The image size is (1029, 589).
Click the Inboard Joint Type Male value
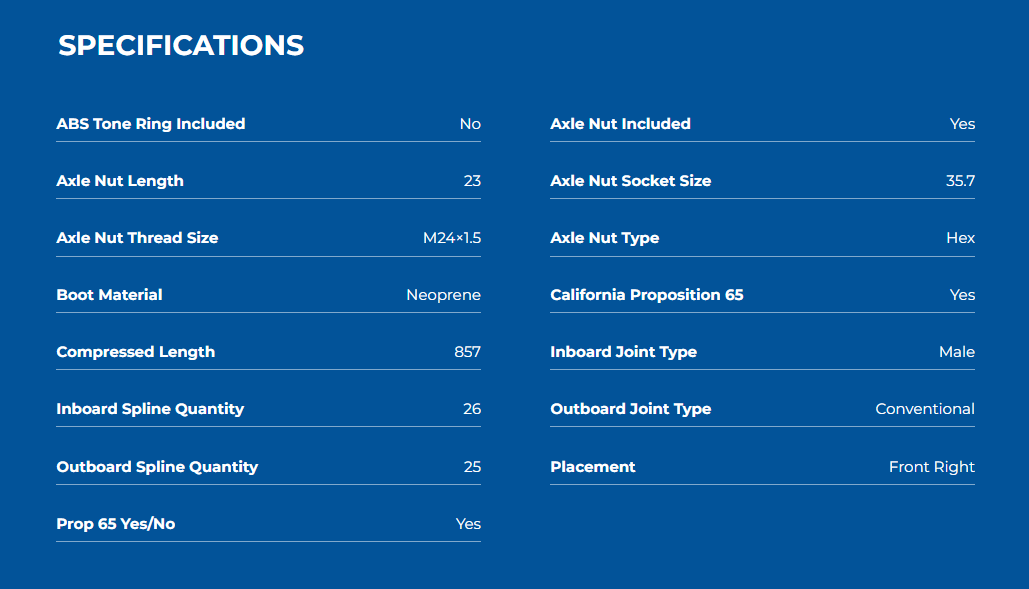(x=957, y=352)
